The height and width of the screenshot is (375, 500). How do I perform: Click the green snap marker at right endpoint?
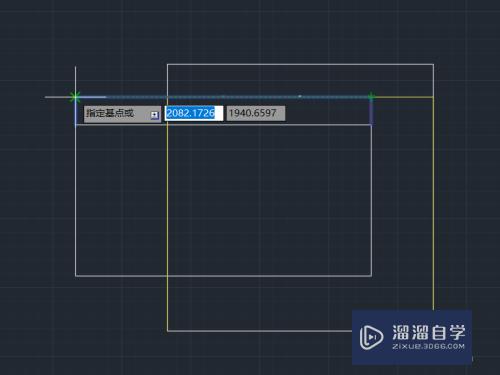tap(371, 97)
